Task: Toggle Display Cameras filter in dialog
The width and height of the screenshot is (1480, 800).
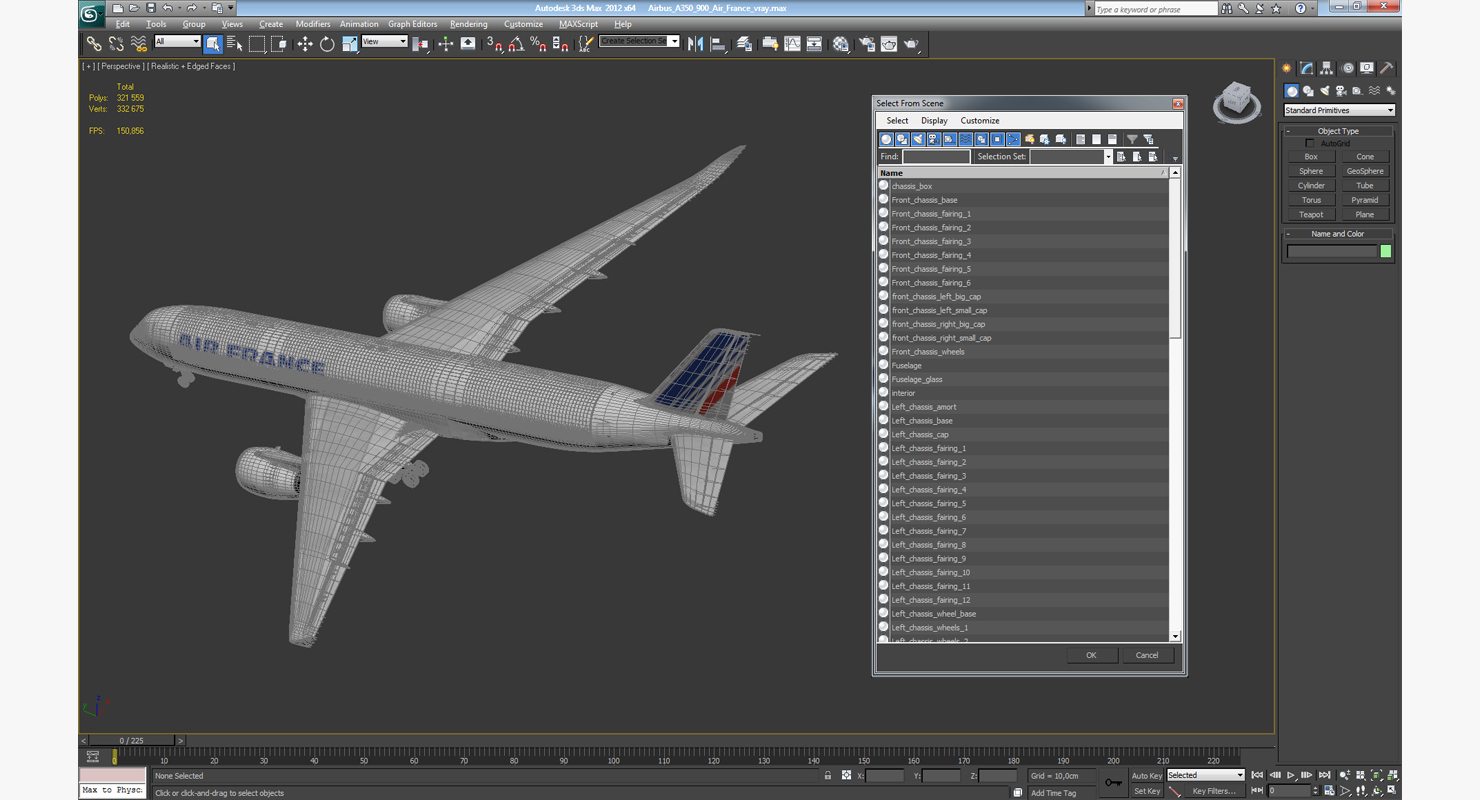Action: [x=933, y=139]
